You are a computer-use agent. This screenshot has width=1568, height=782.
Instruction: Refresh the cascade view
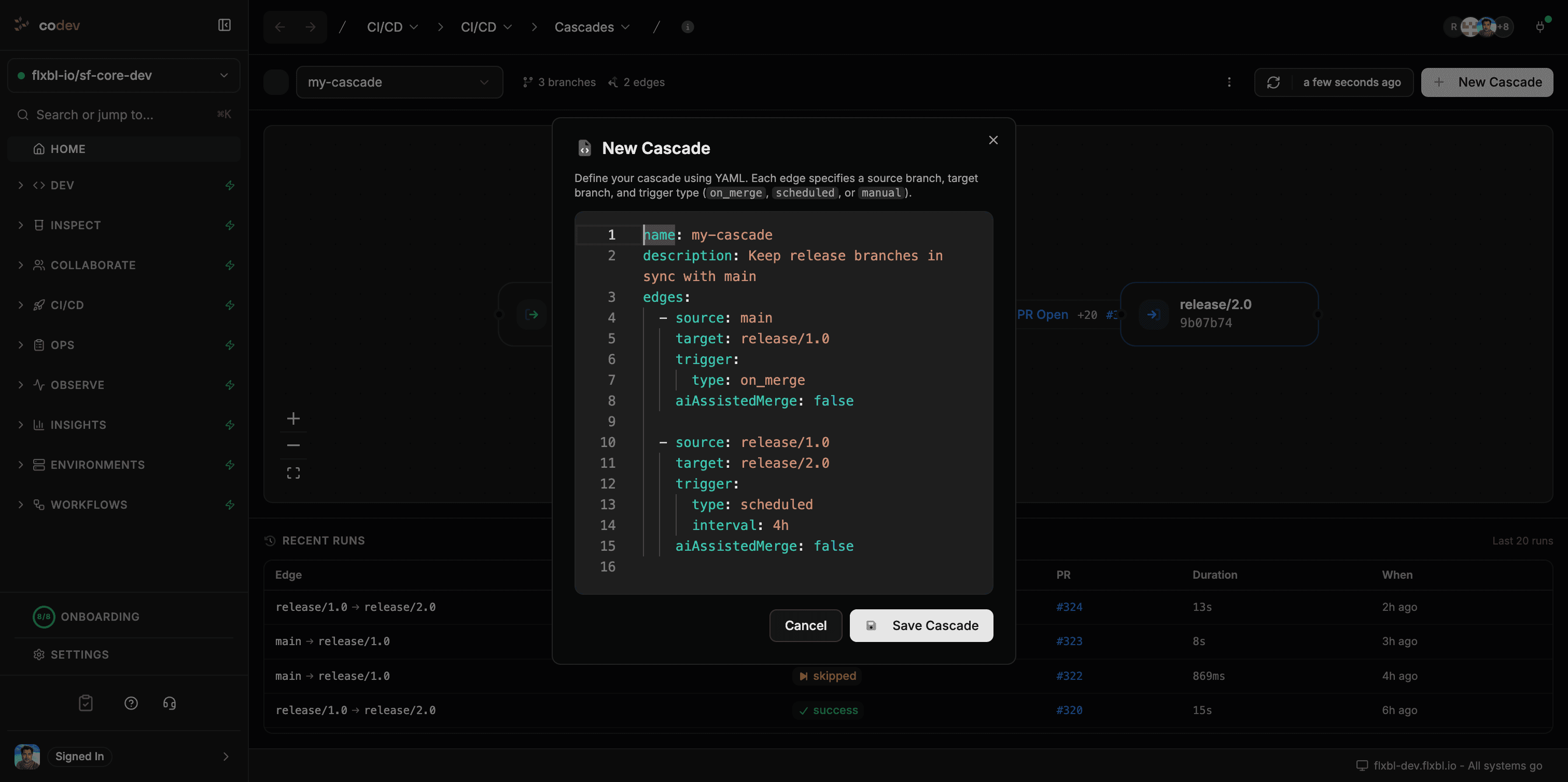(1273, 82)
